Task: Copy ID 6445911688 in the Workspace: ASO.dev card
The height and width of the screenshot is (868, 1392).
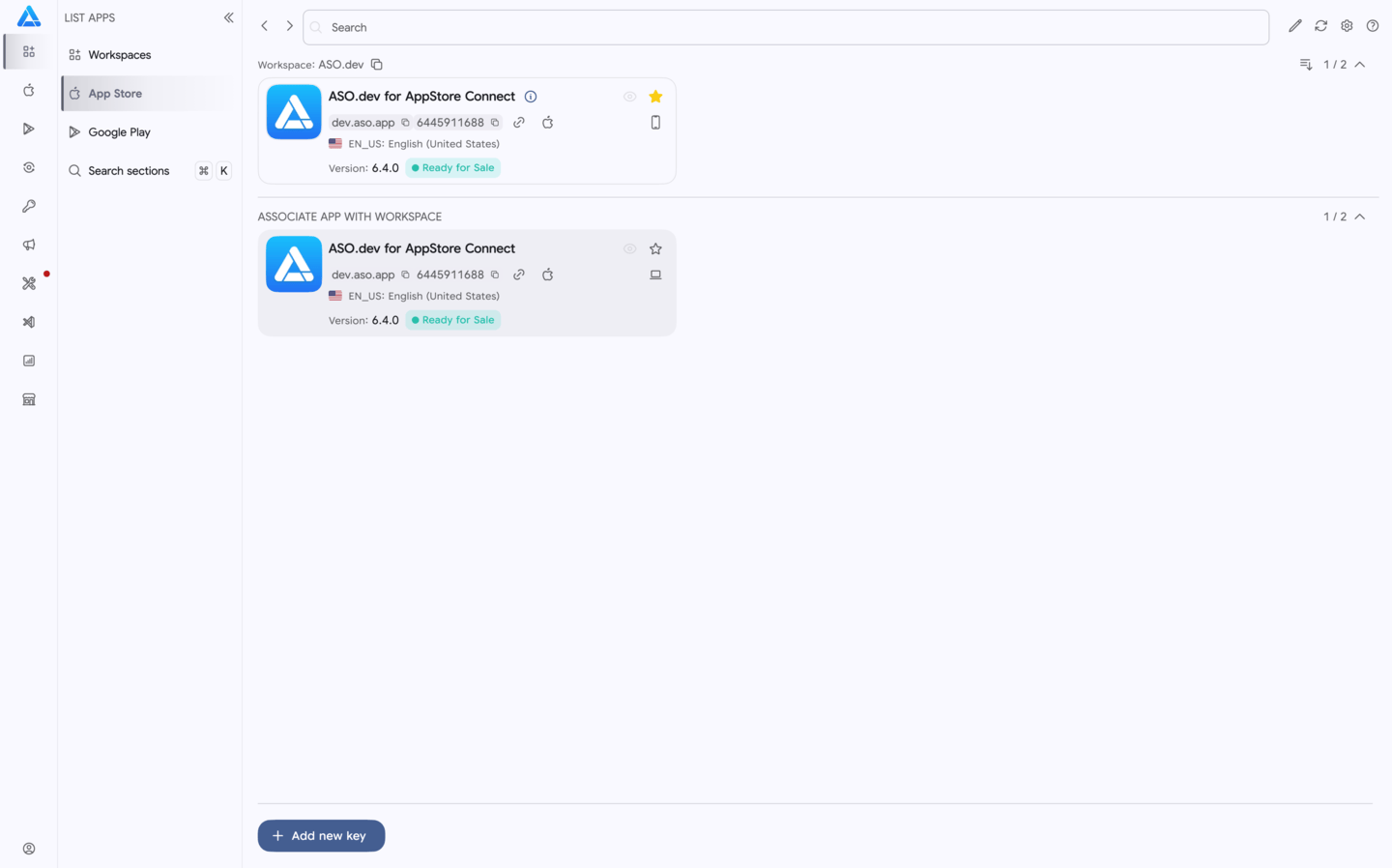Action: click(x=495, y=123)
